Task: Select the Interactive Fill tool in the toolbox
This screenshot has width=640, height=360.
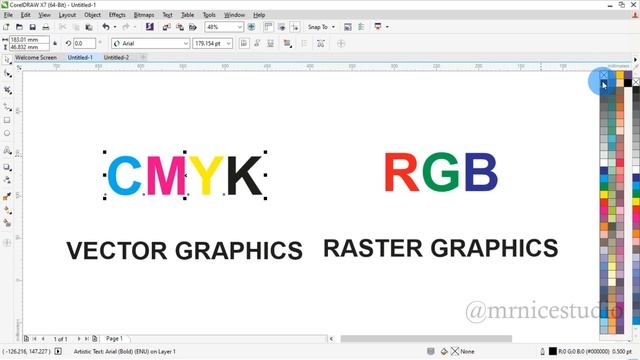Action: point(7,210)
